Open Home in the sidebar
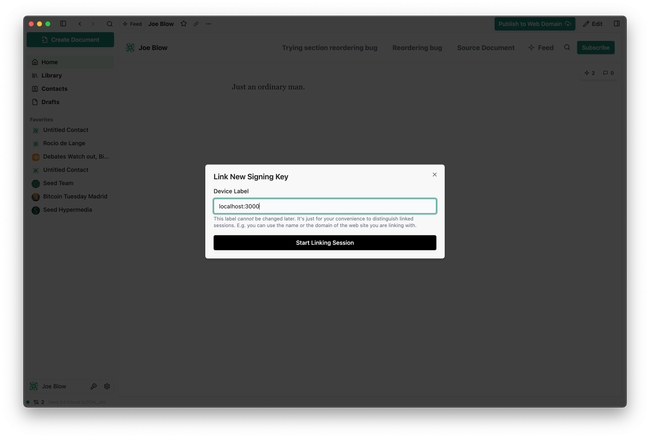The image size is (650, 438). 49,62
